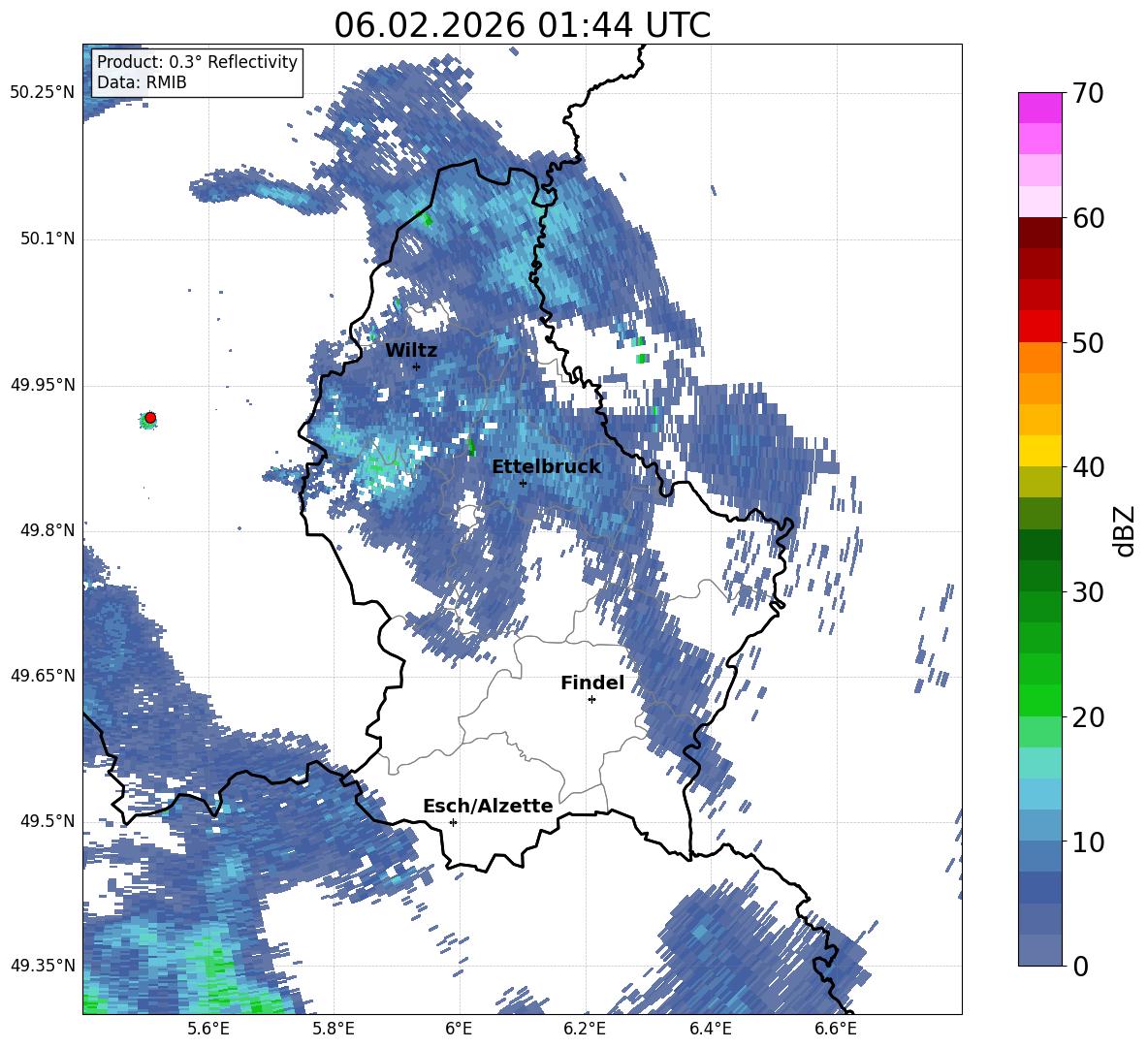Click the 49.65°N latitude label
The height and width of the screenshot is (1048, 1148).
pyautogui.click(x=43, y=676)
